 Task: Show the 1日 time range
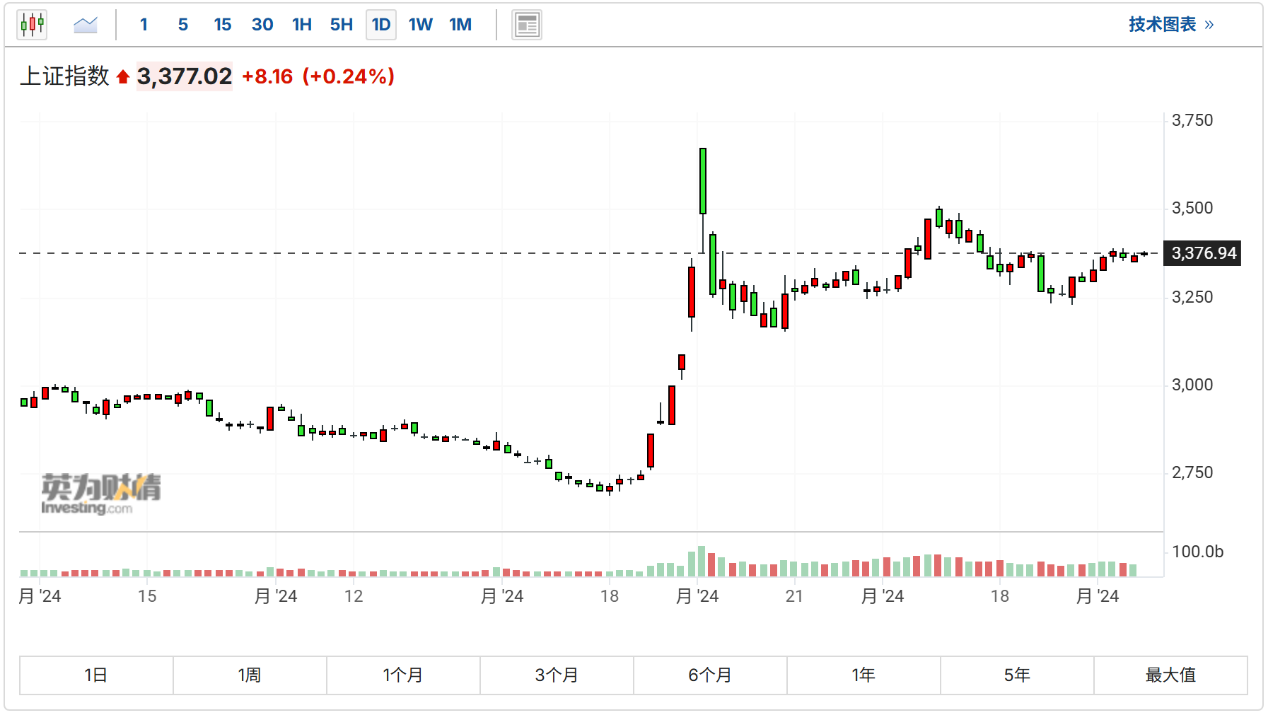(96, 675)
